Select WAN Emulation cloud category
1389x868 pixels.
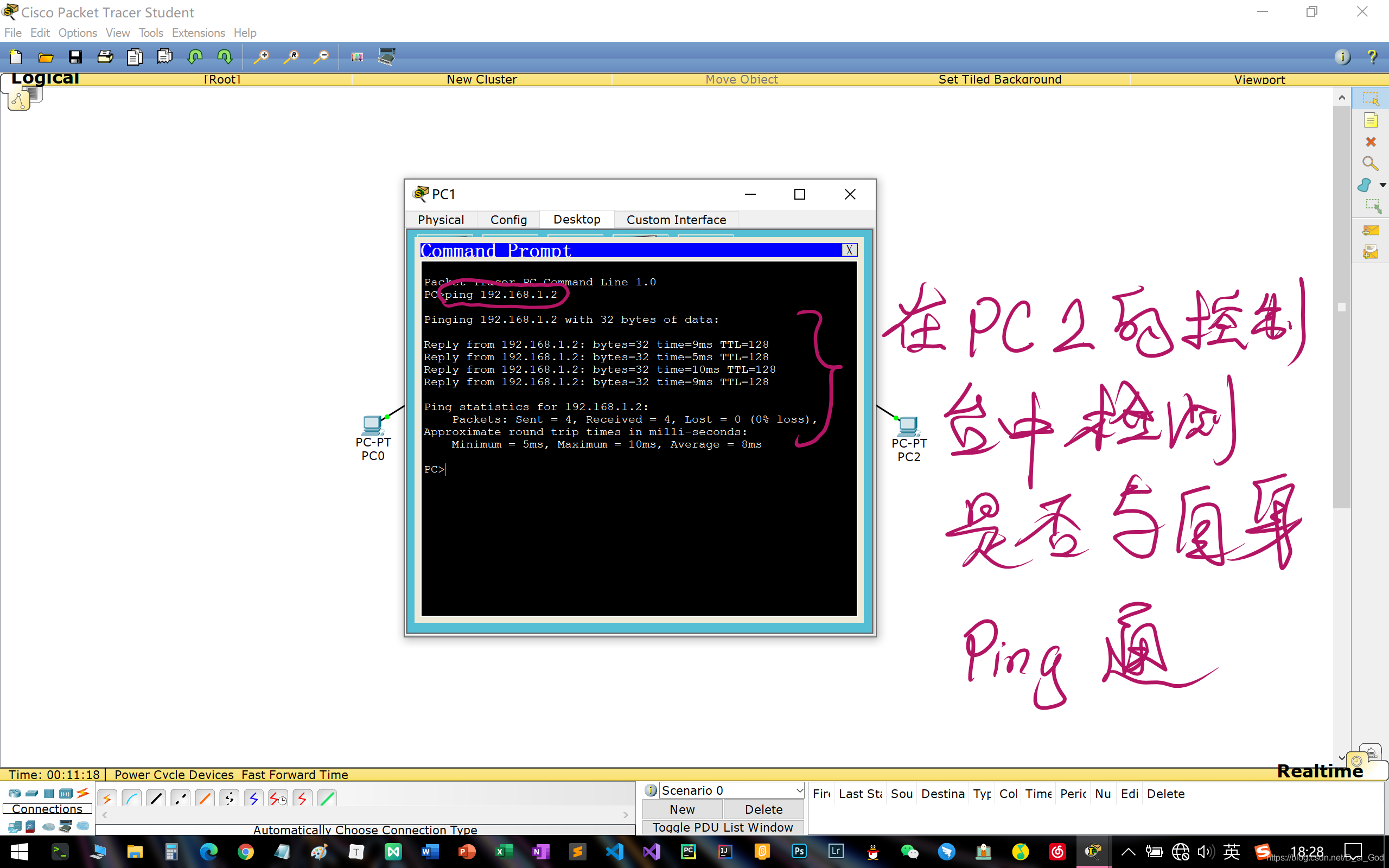[49, 827]
